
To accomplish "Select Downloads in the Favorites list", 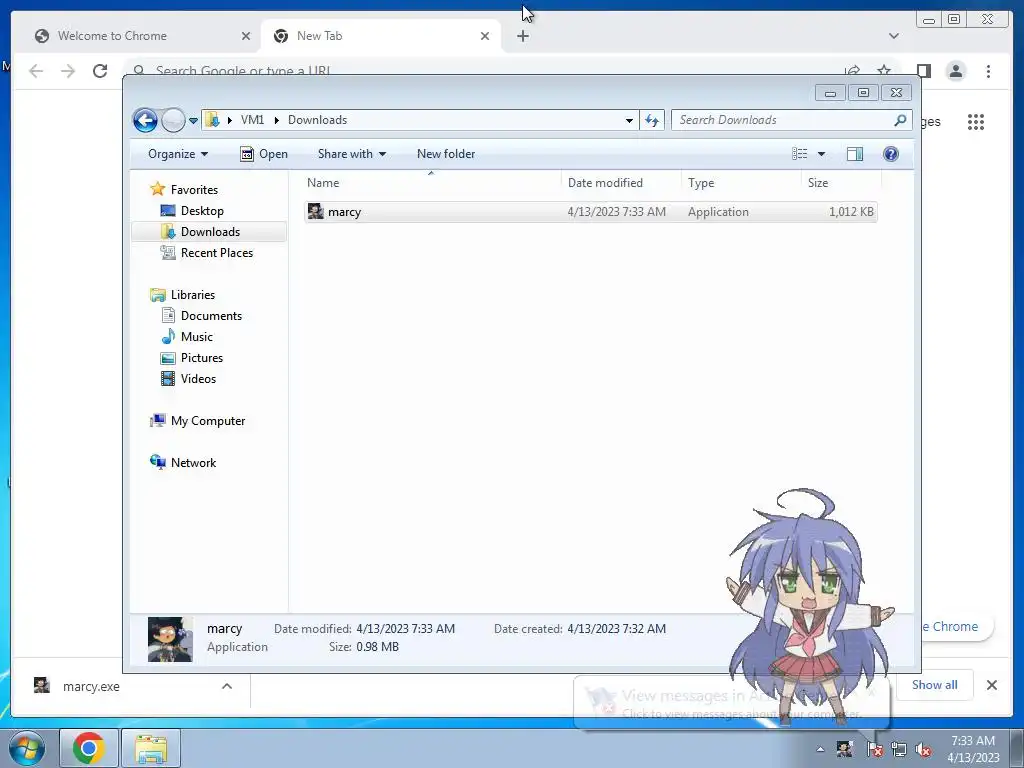I will (210, 232).
